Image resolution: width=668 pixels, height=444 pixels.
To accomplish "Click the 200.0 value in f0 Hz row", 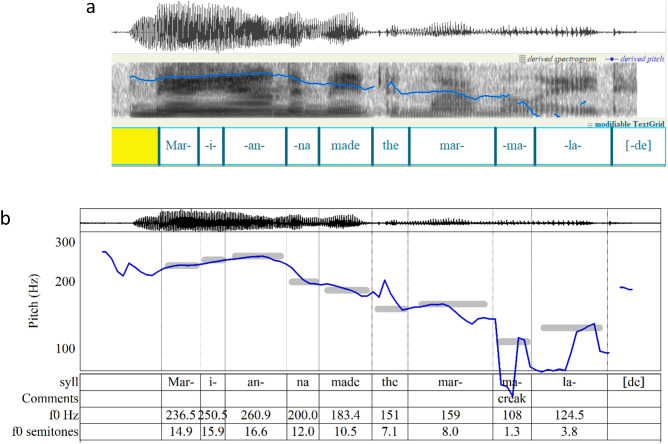I will coord(303,415).
